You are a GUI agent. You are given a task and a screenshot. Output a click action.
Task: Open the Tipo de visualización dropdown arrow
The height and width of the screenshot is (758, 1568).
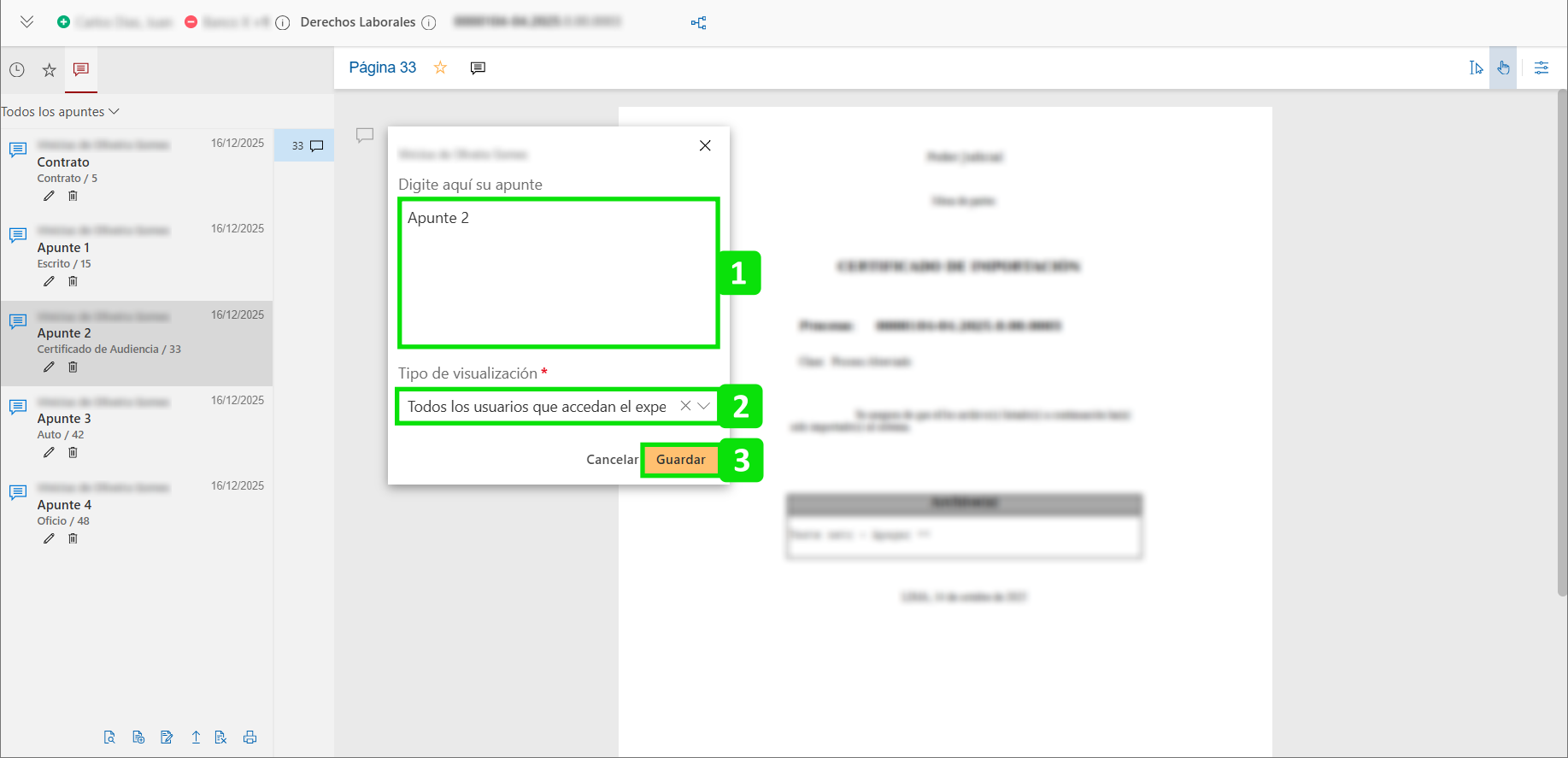tap(704, 406)
